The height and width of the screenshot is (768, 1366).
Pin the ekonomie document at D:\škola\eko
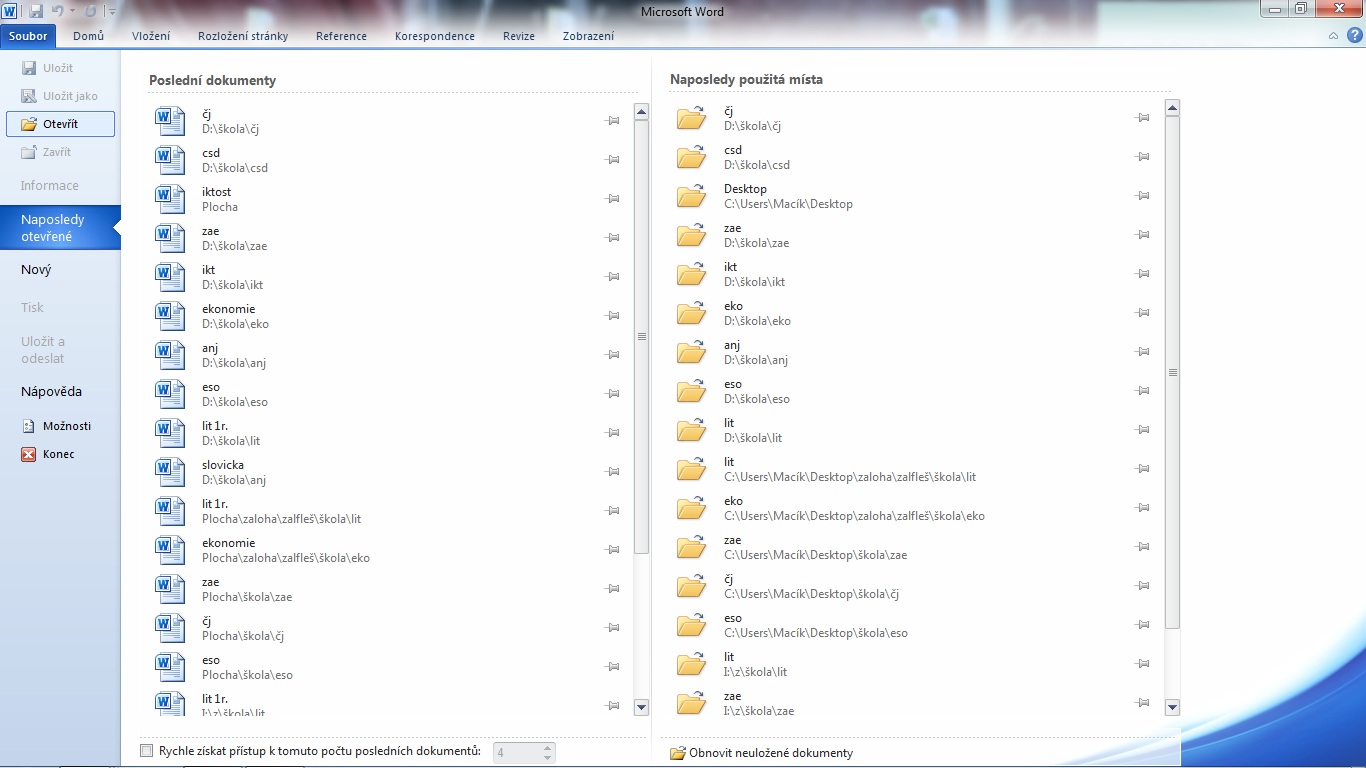pyautogui.click(x=613, y=316)
